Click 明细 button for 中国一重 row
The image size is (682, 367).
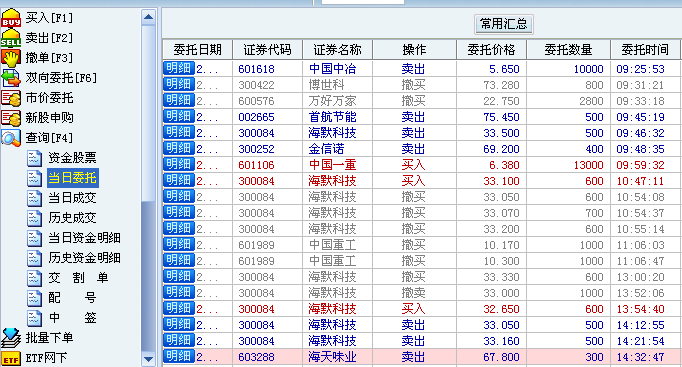pos(179,164)
